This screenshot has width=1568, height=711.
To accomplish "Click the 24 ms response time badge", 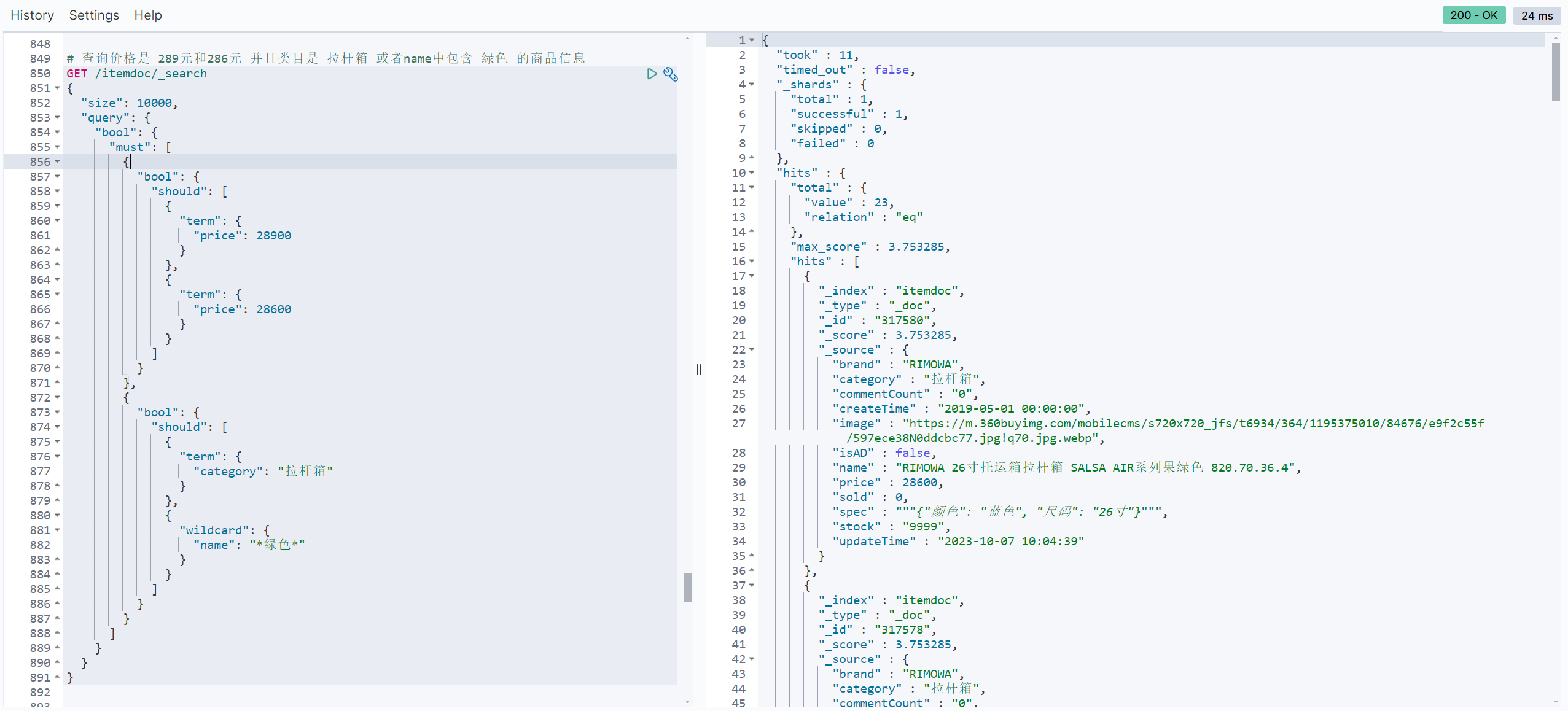I will 1537,15.
